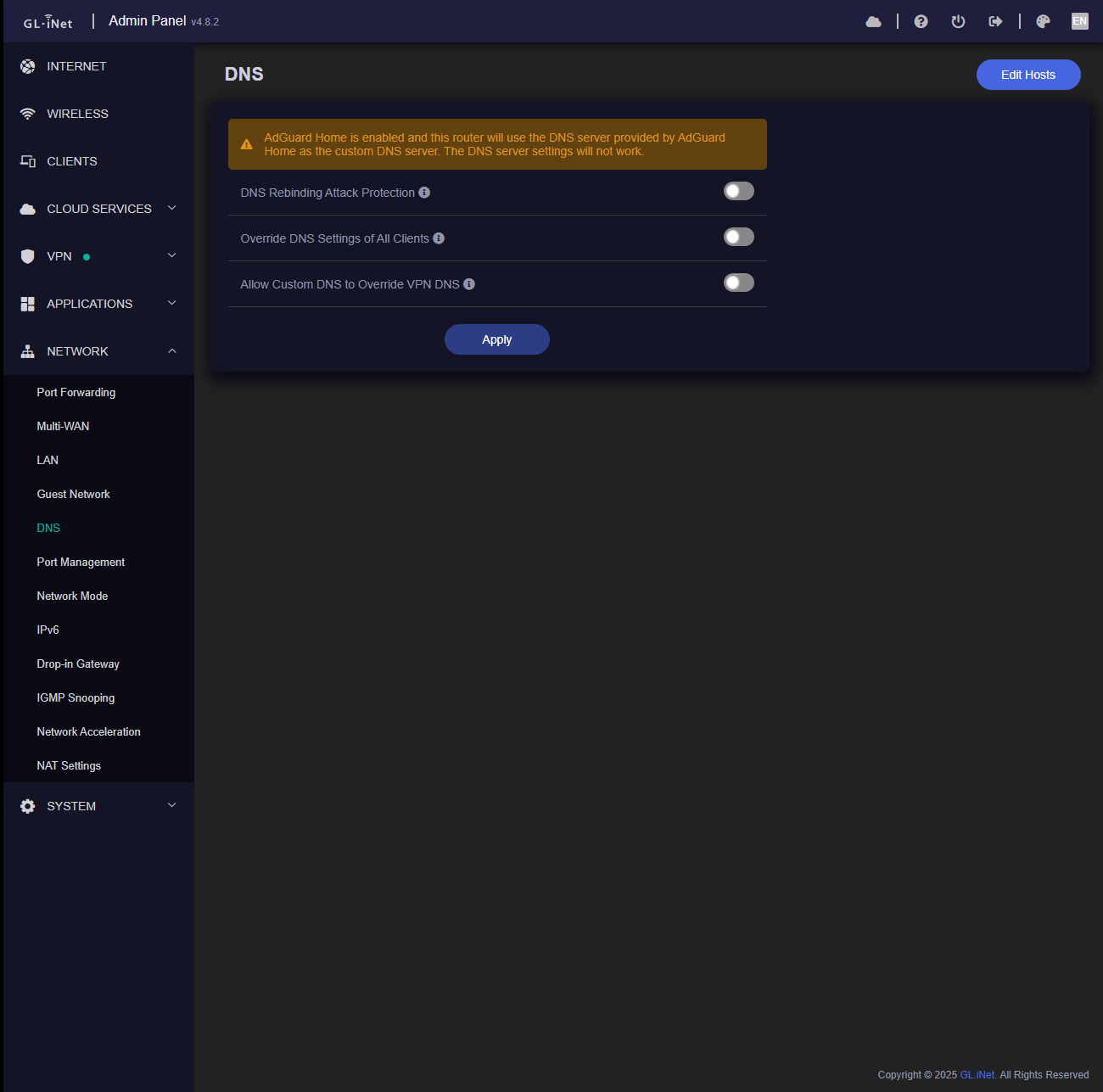The height and width of the screenshot is (1092, 1103).
Task: Open help via question mark icon
Action: [x=921, y=22]
